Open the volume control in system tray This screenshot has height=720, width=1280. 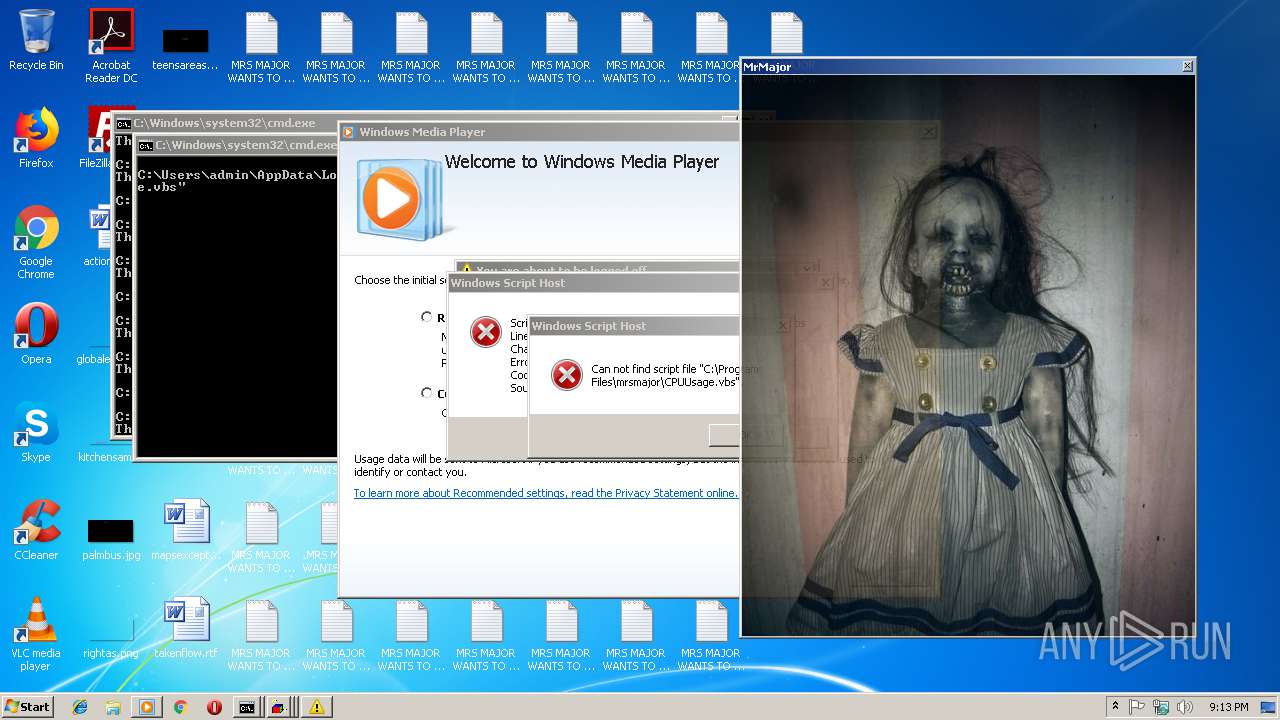(1185, 707)
